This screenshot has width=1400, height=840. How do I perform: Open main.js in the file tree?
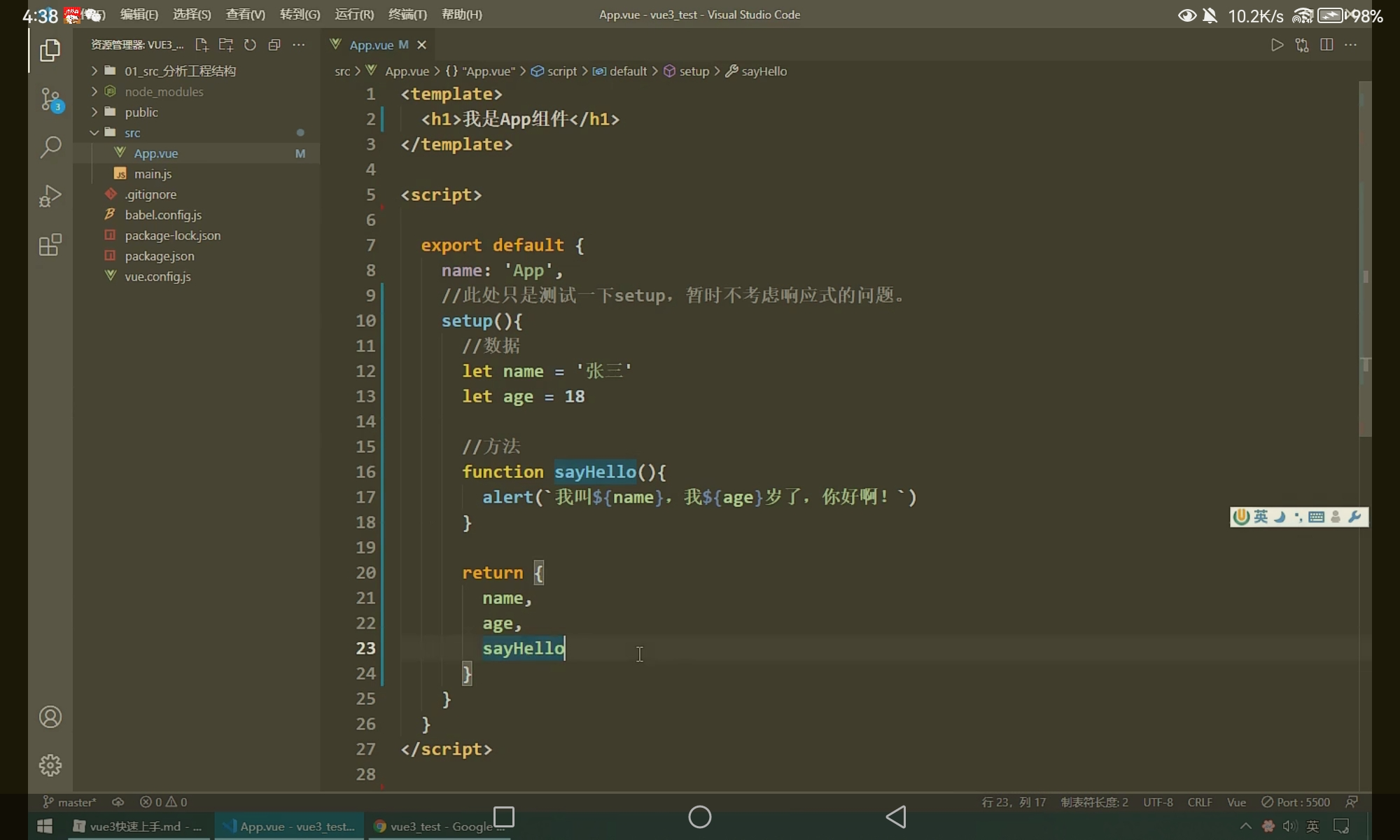(153, 174)
